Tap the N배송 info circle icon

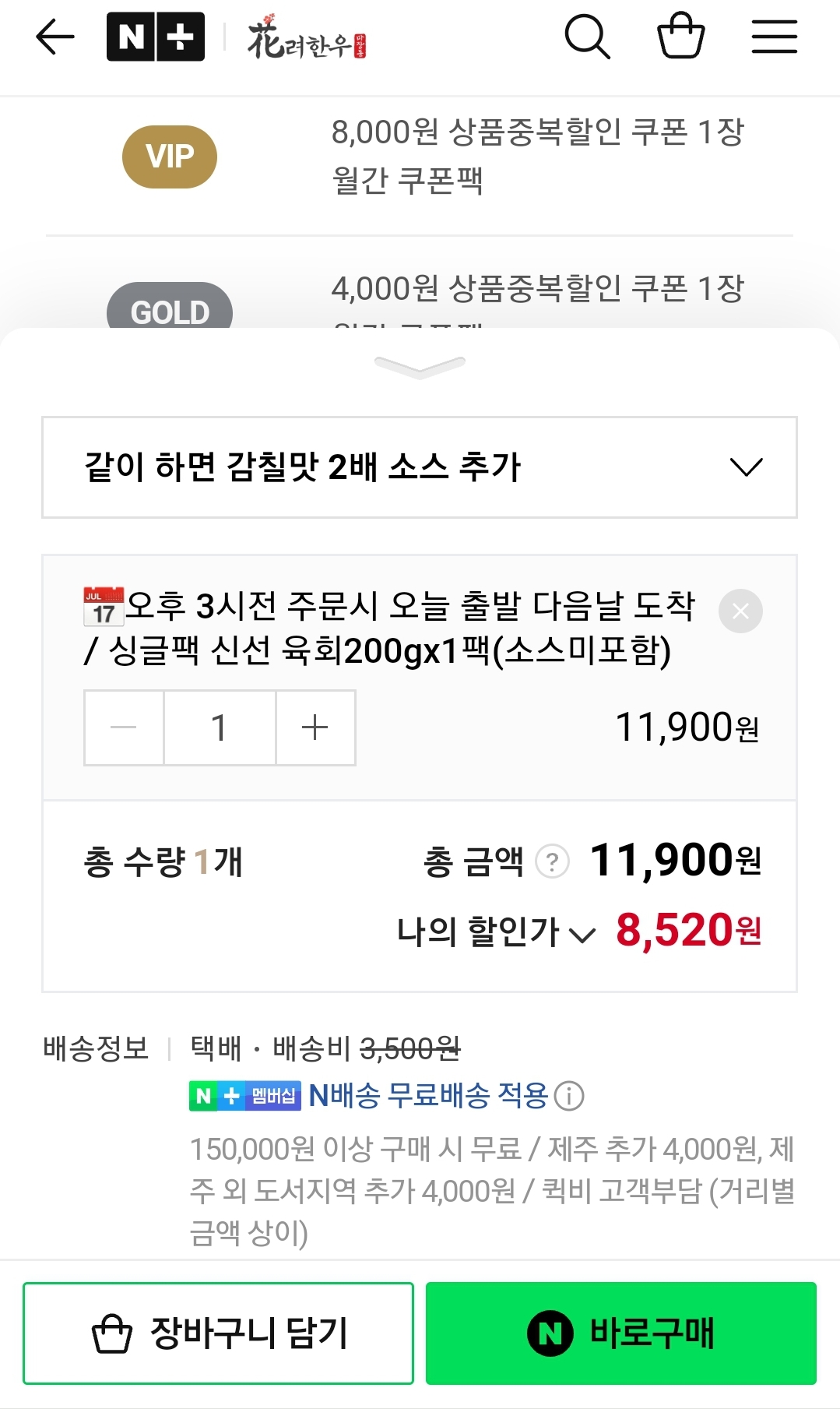click(569, 1096)
